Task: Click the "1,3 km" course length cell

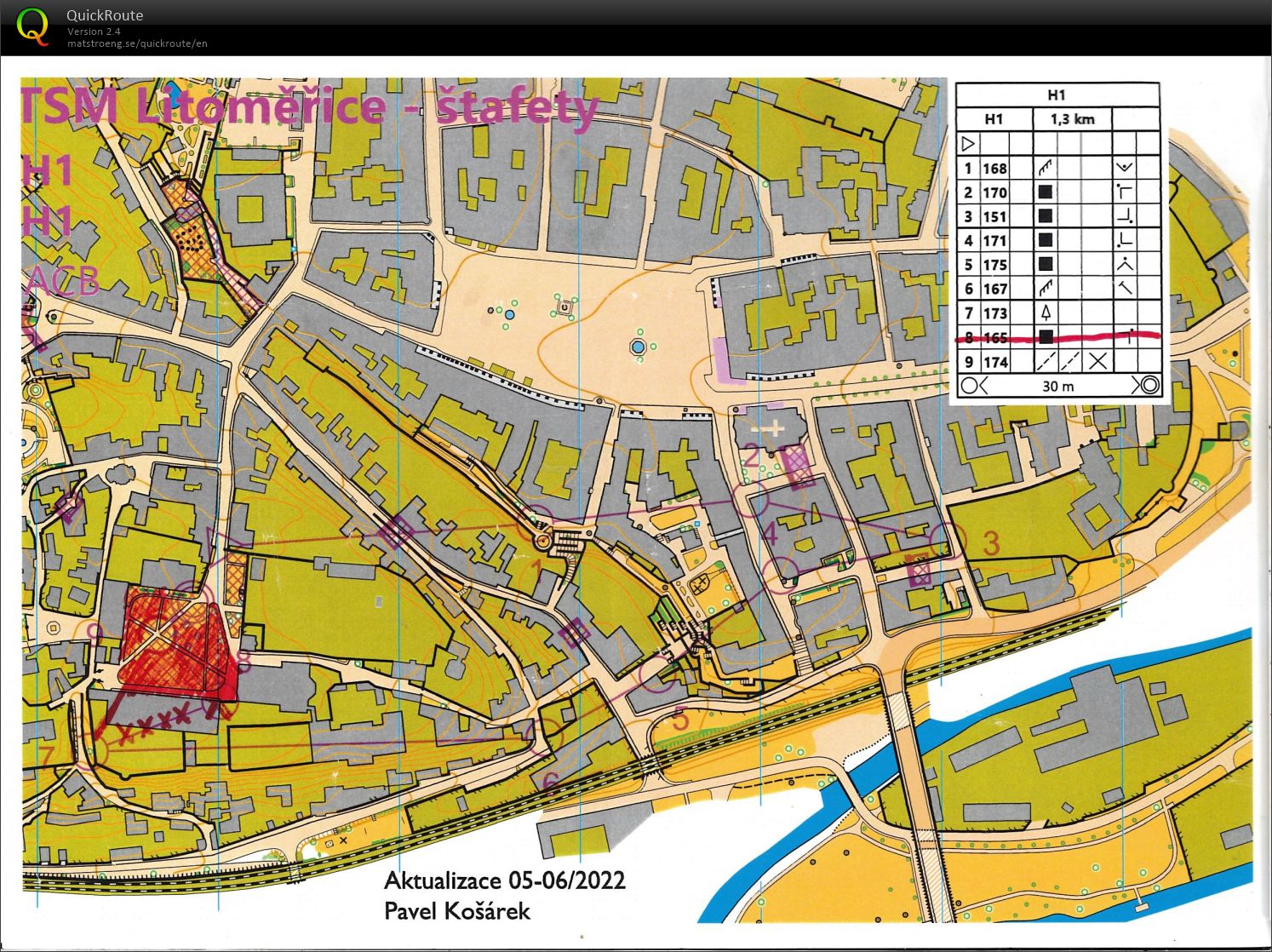Action: [x=1073, y=119]
